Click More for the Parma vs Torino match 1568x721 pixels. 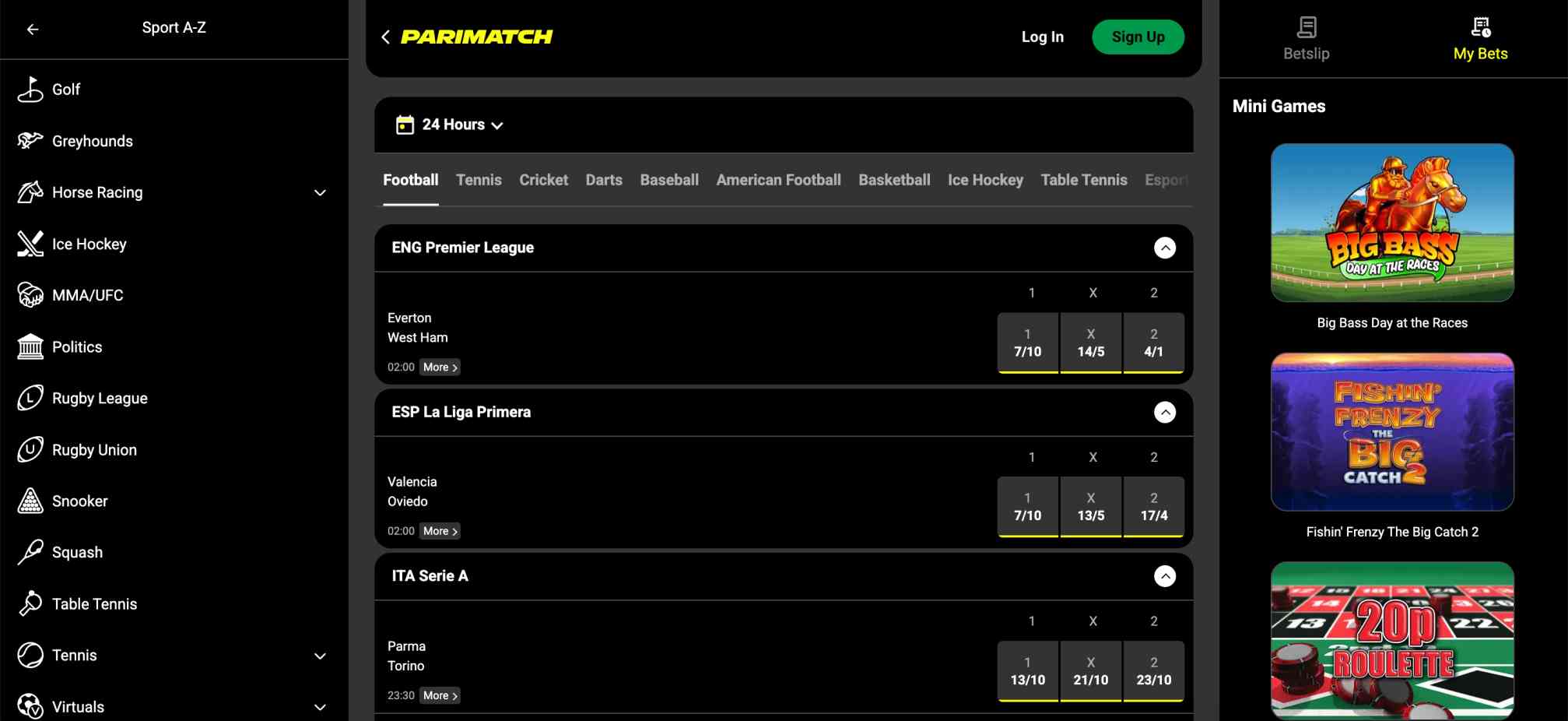coord(440,695)
